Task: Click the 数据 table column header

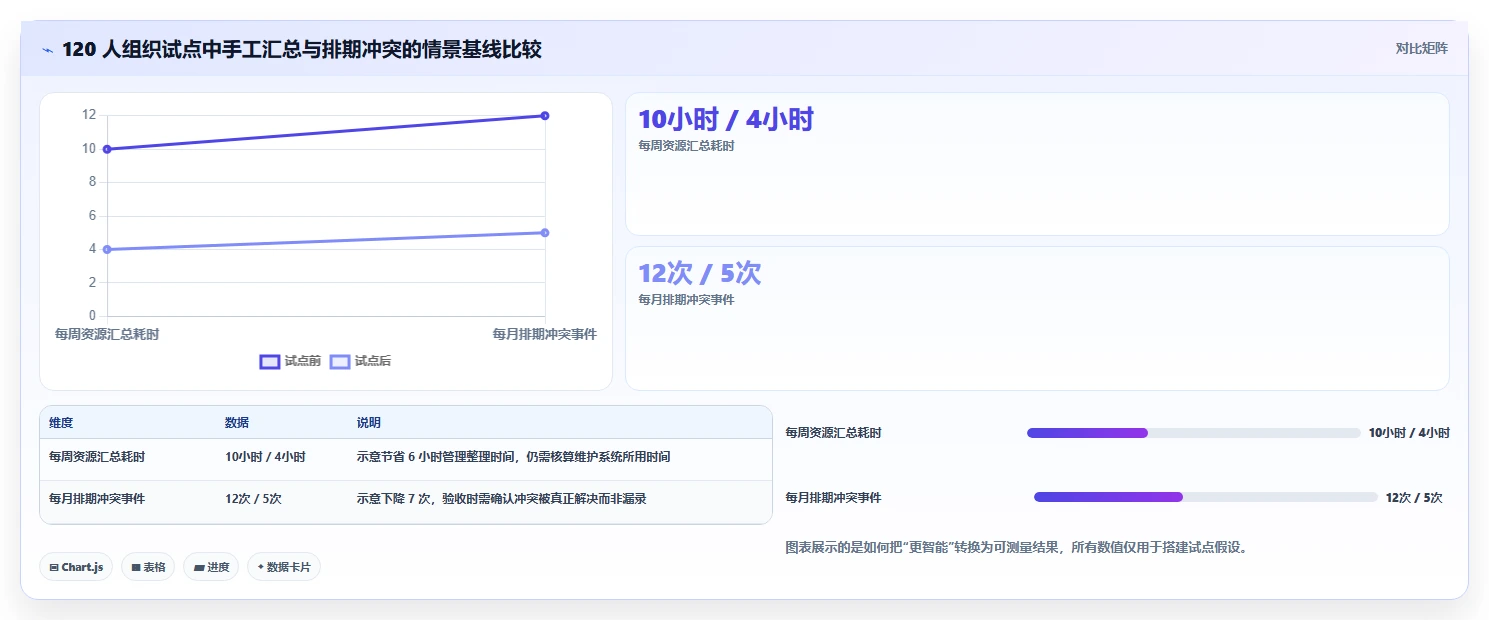Action: [237, 423]
